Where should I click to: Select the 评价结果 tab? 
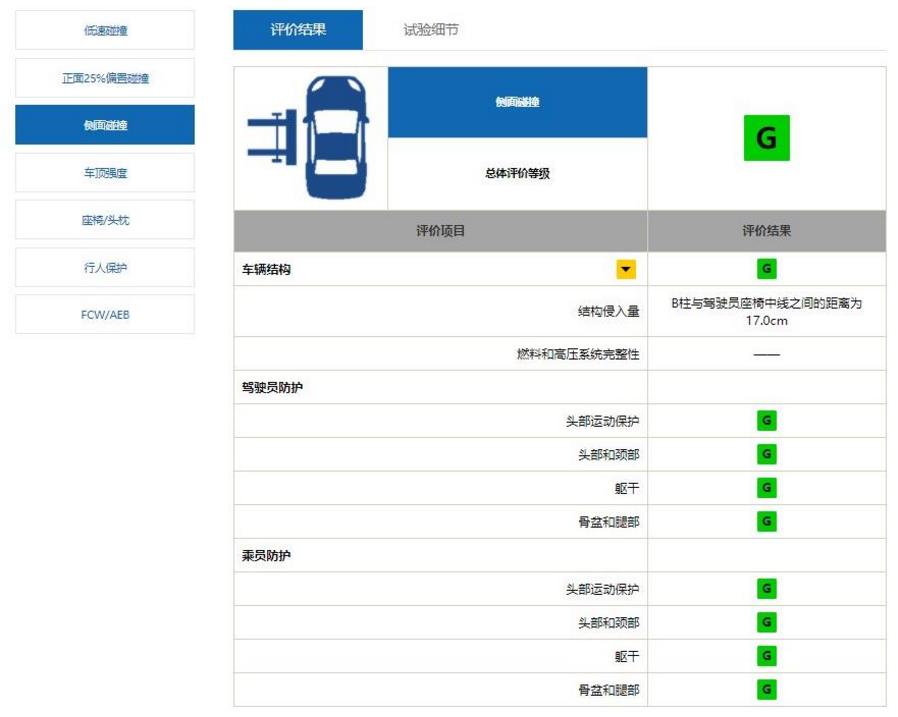click(298, 30)
